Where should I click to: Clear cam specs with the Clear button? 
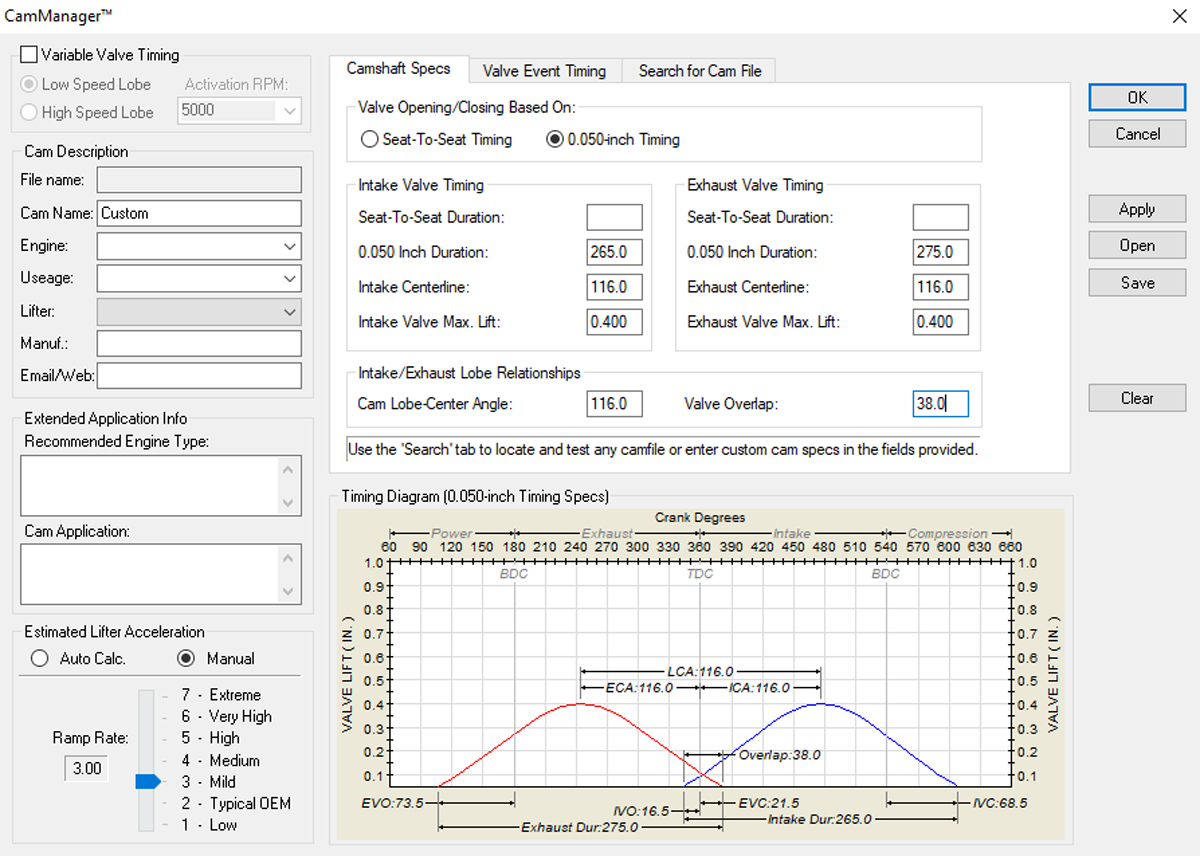[x=1137, y=398]
